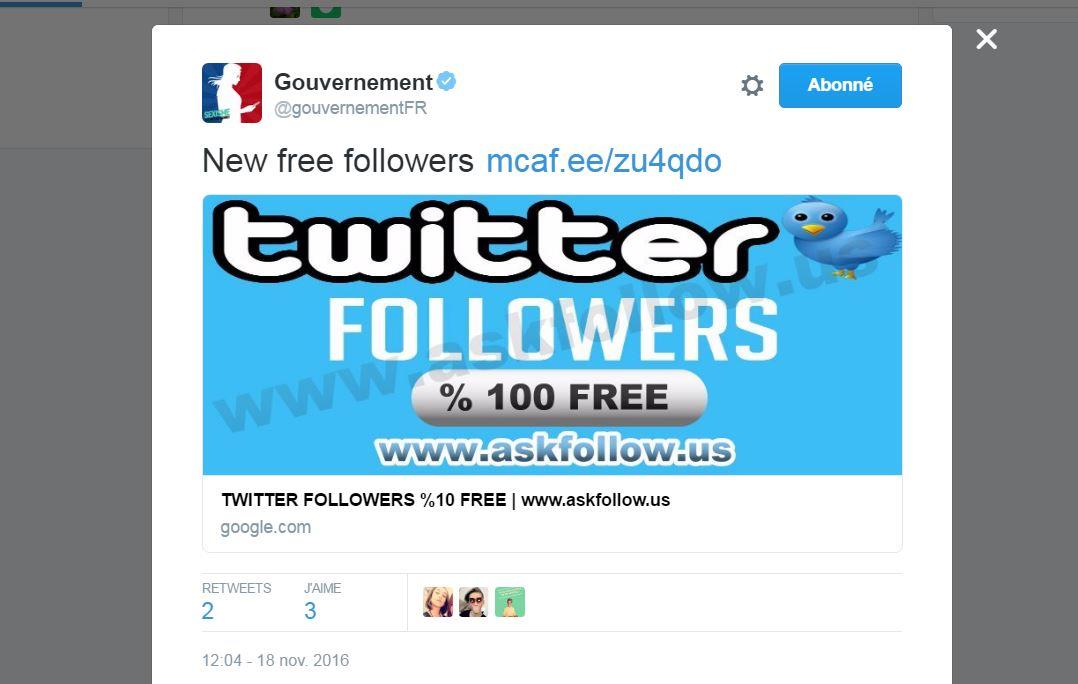Click the Gouvernement account name
1078x684 pixels.
coord(353,82)
